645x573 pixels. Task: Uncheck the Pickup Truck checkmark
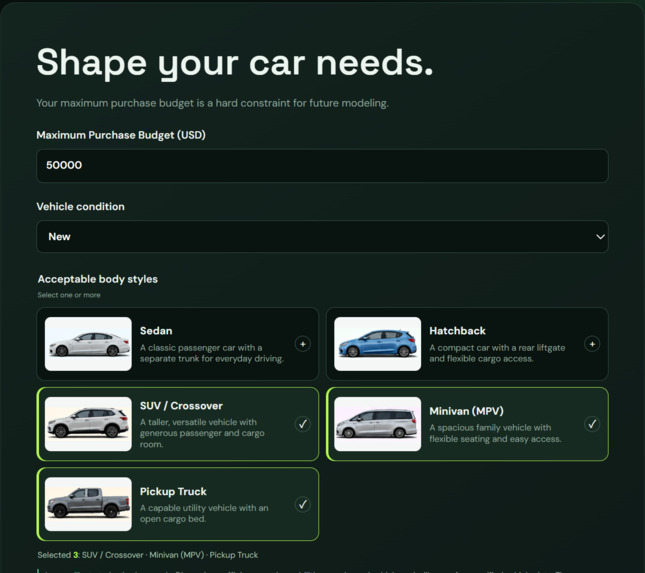tap(303, 504)
